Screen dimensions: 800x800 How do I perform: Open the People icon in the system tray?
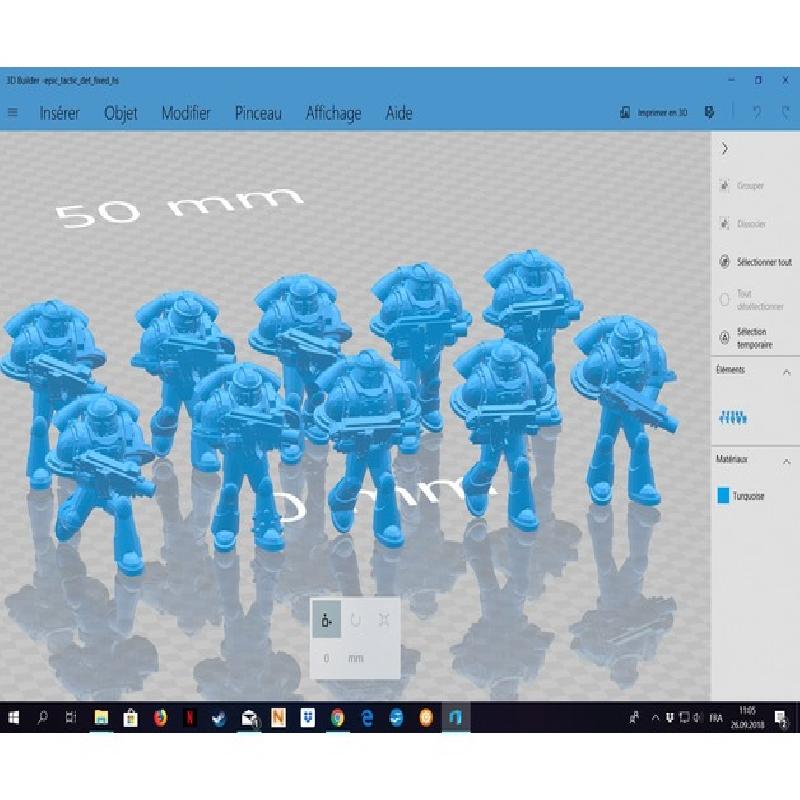point(634,718)
